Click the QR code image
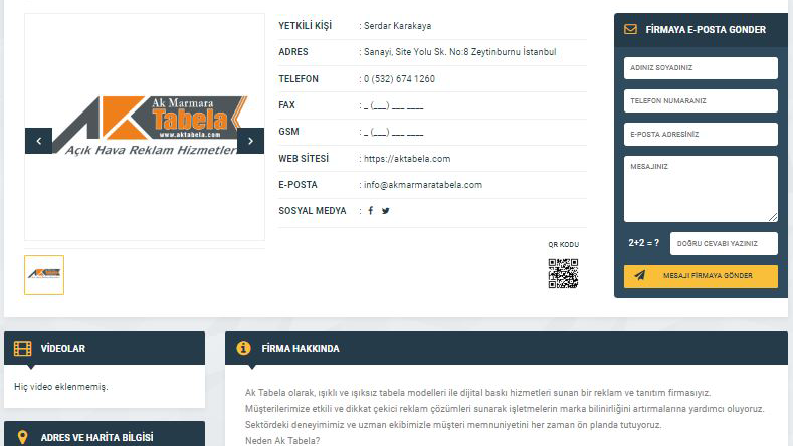793x446 pixels. point(563,274)
